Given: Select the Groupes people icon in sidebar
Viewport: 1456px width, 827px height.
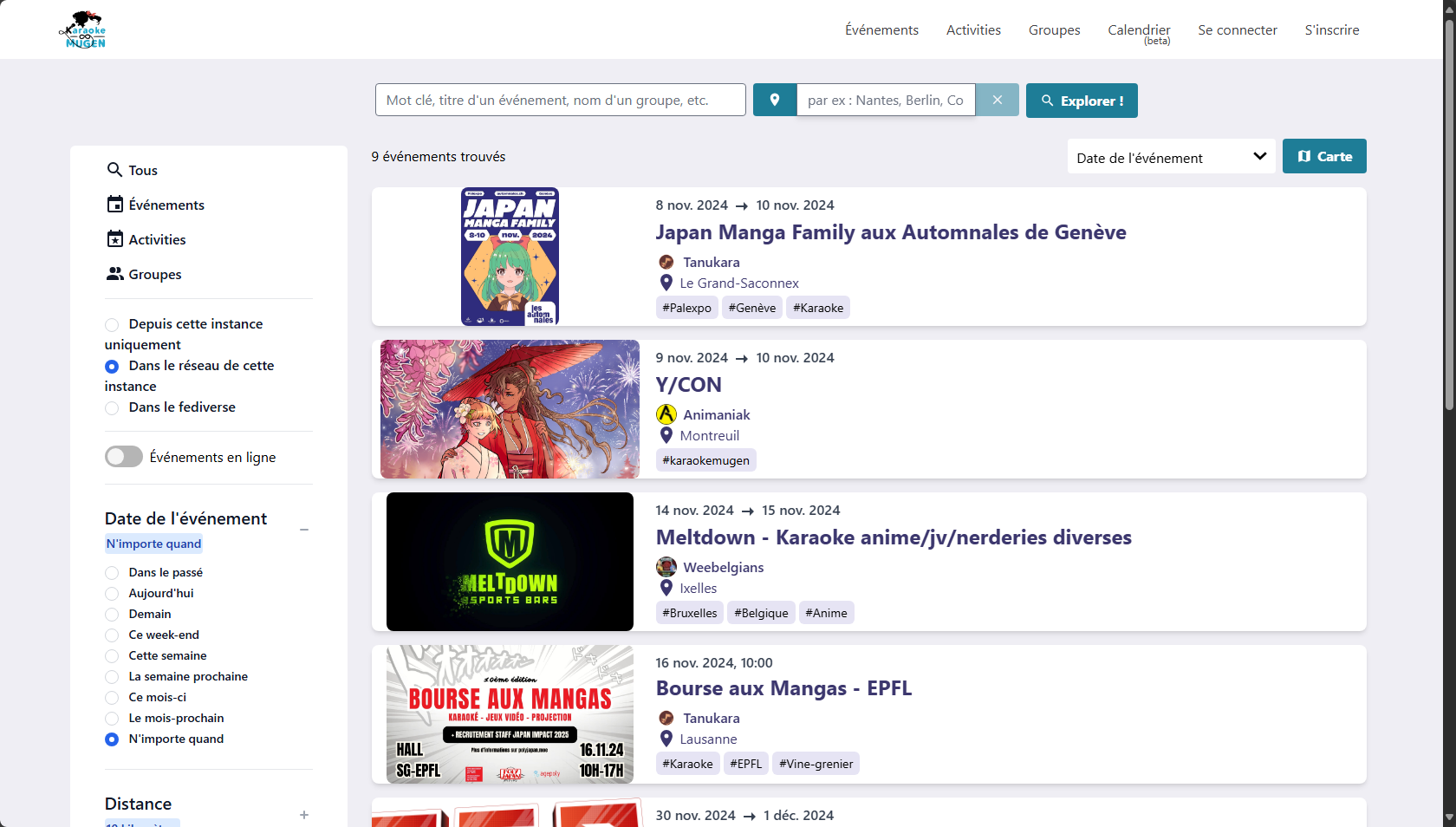Looking at the screenshot, I should [x=115, y=274].
